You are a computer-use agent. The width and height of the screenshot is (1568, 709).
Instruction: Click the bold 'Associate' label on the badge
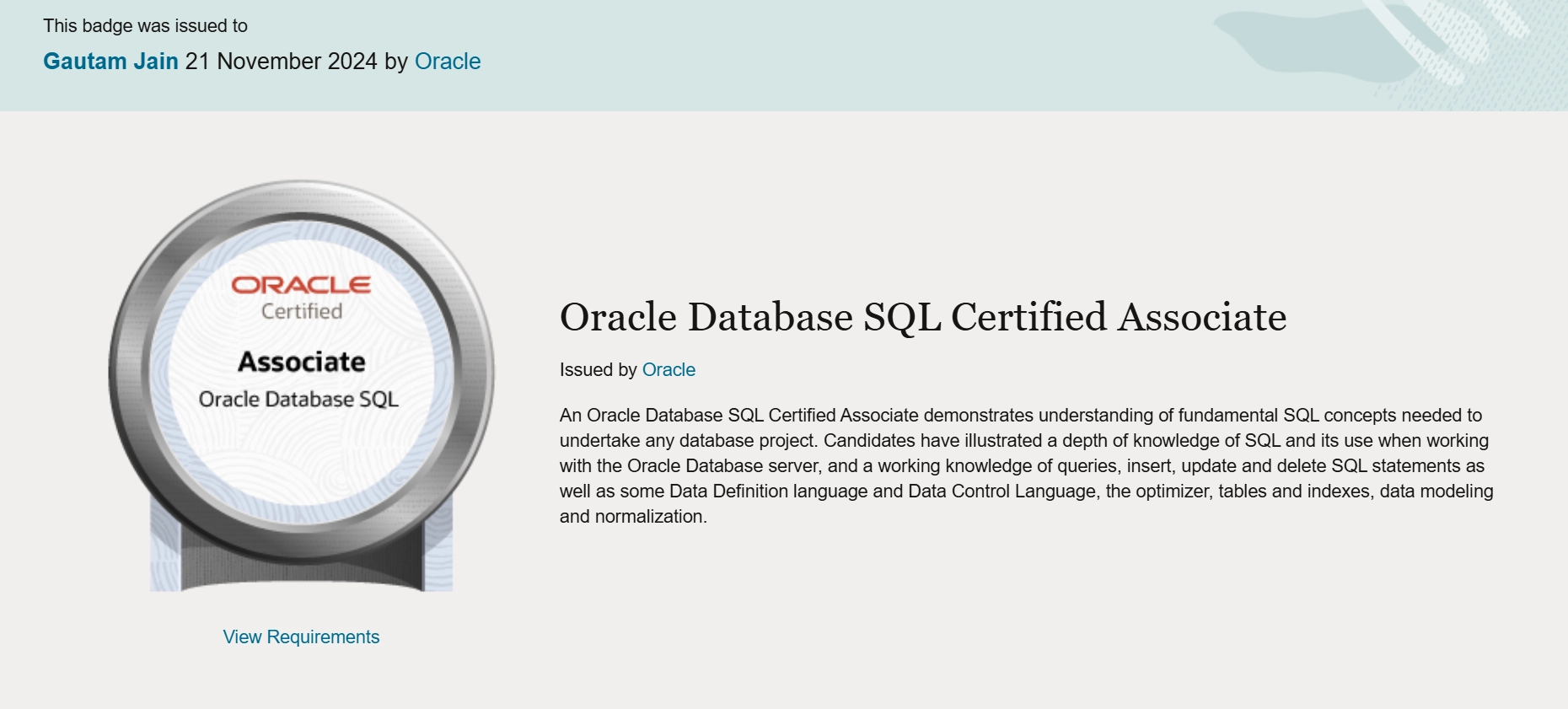pos(301,362)
